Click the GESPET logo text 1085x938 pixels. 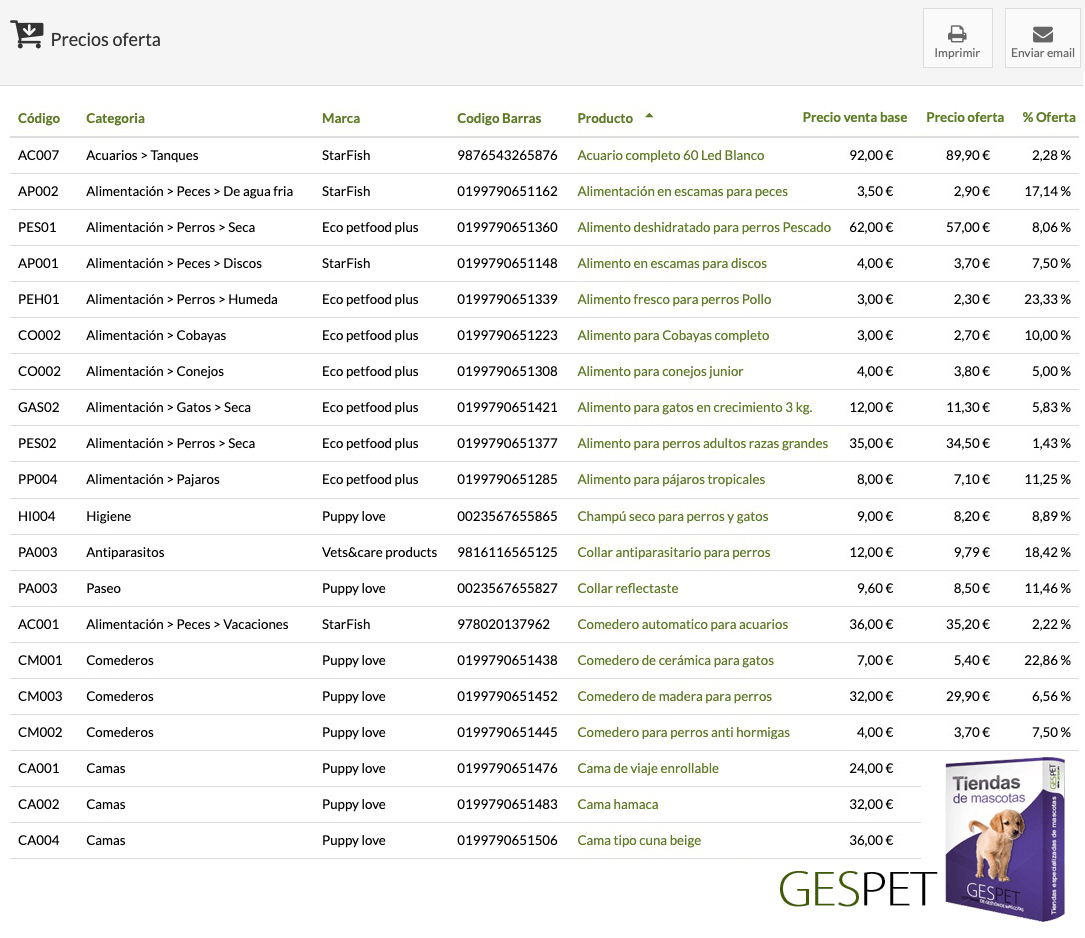[857, 889]
